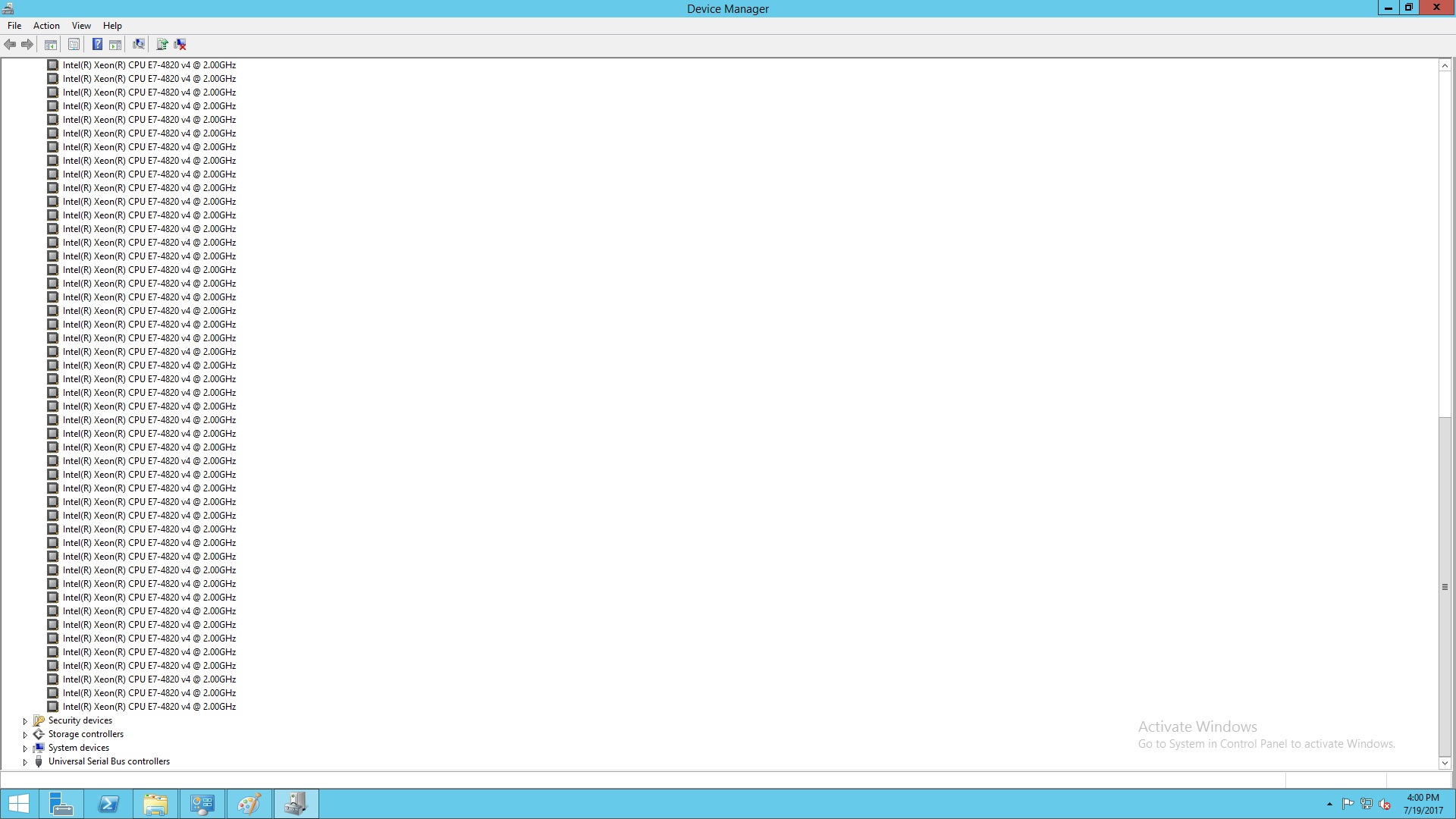Scan for hardware changes

tap(139, 45)
